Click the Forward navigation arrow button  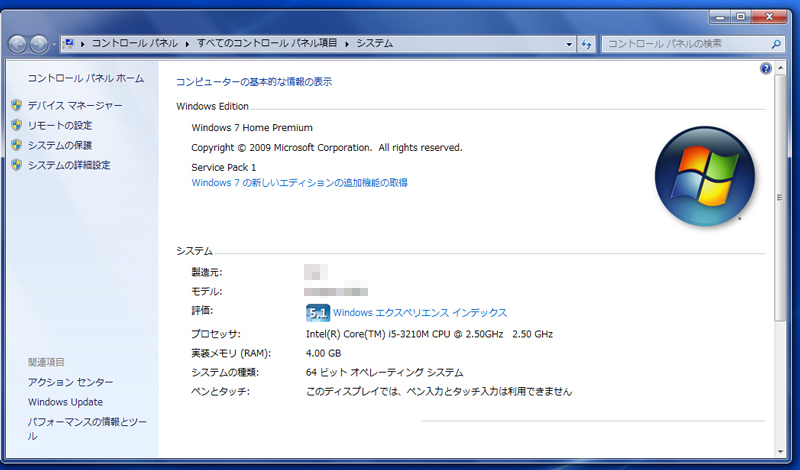click(39, 44)
